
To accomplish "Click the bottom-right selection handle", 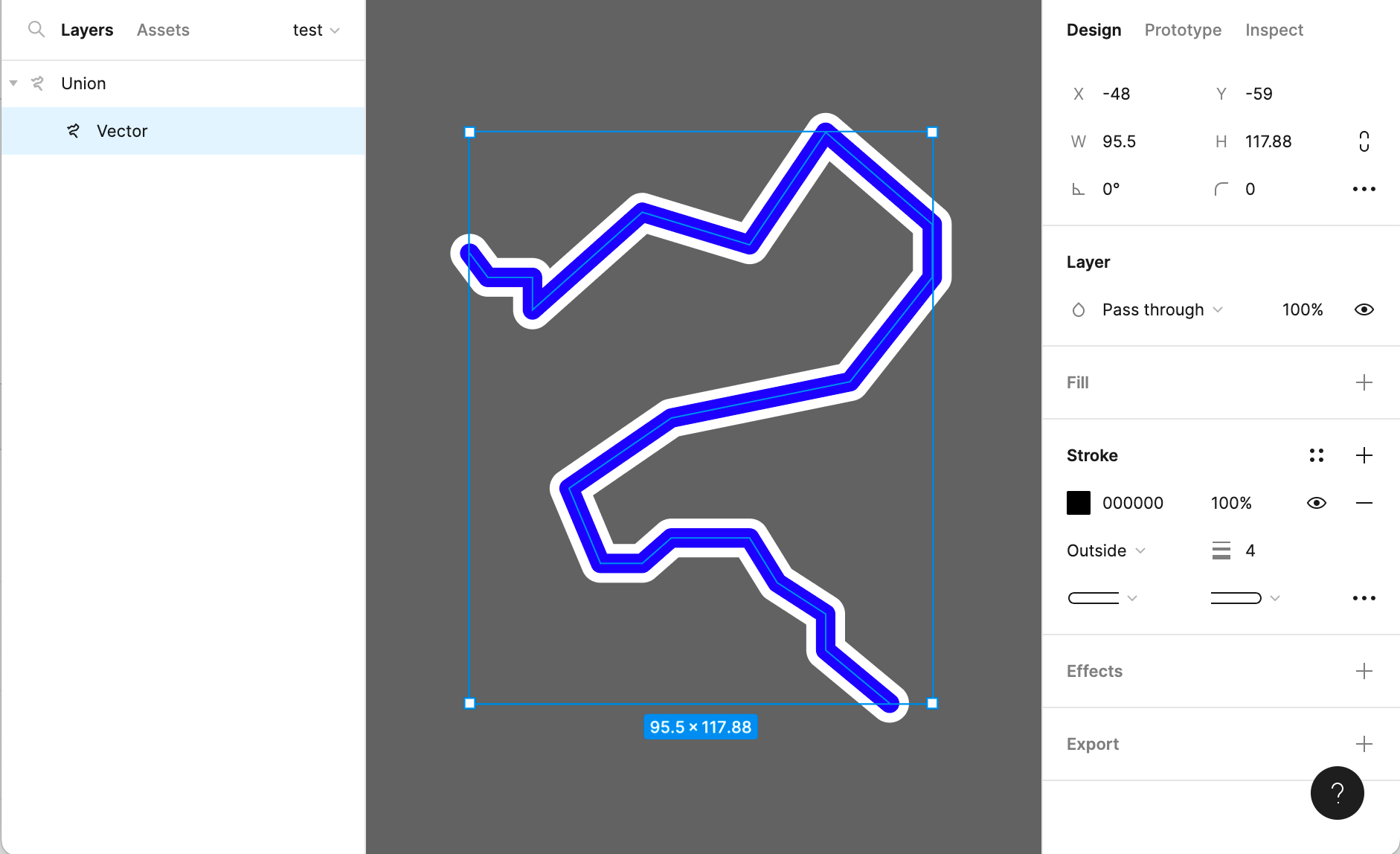I will click(x=932, y=703).
